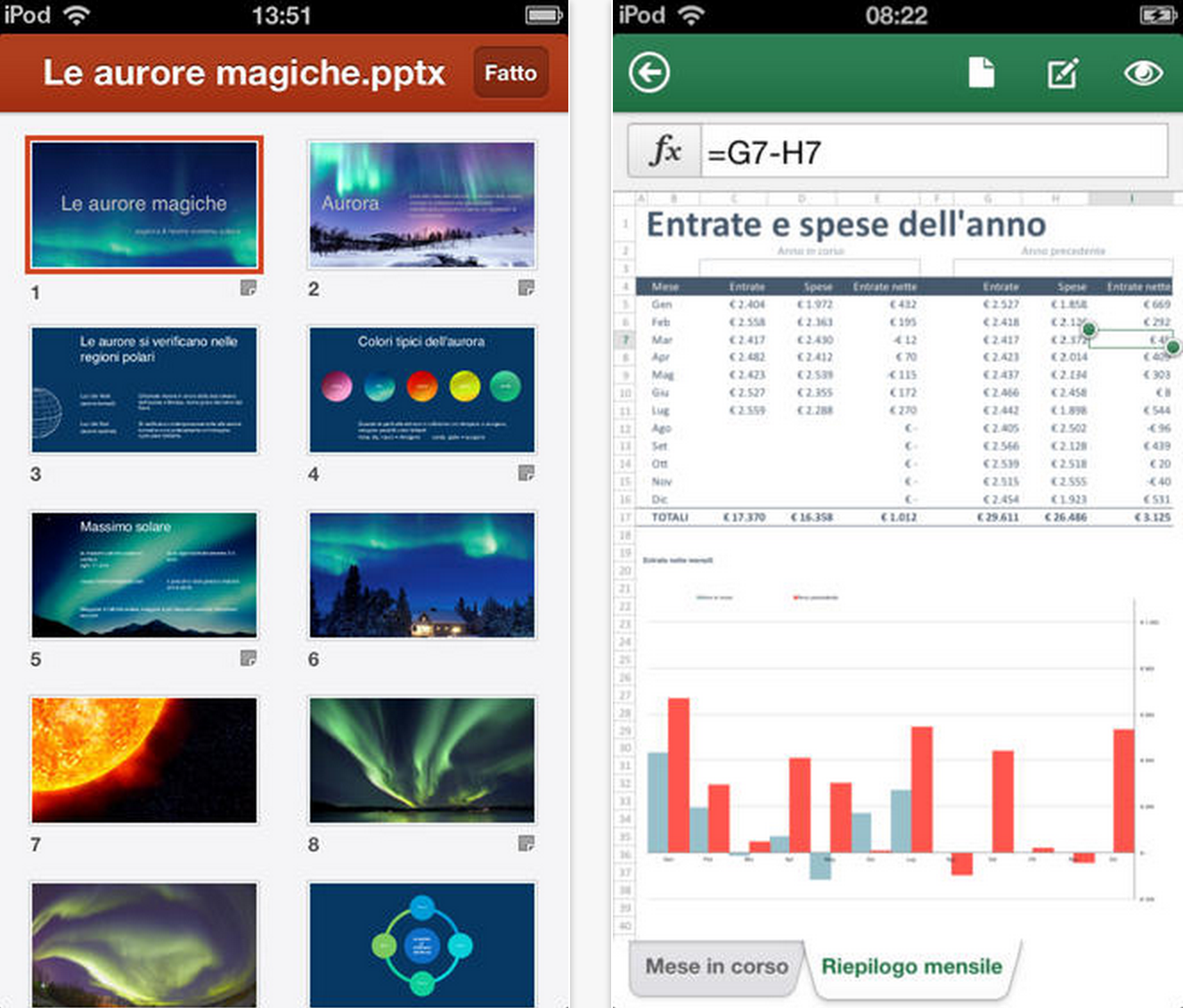Select the total cell '€ 1.012'
The width and height of the screenshot is (1183, 1008).
(898, 517)
